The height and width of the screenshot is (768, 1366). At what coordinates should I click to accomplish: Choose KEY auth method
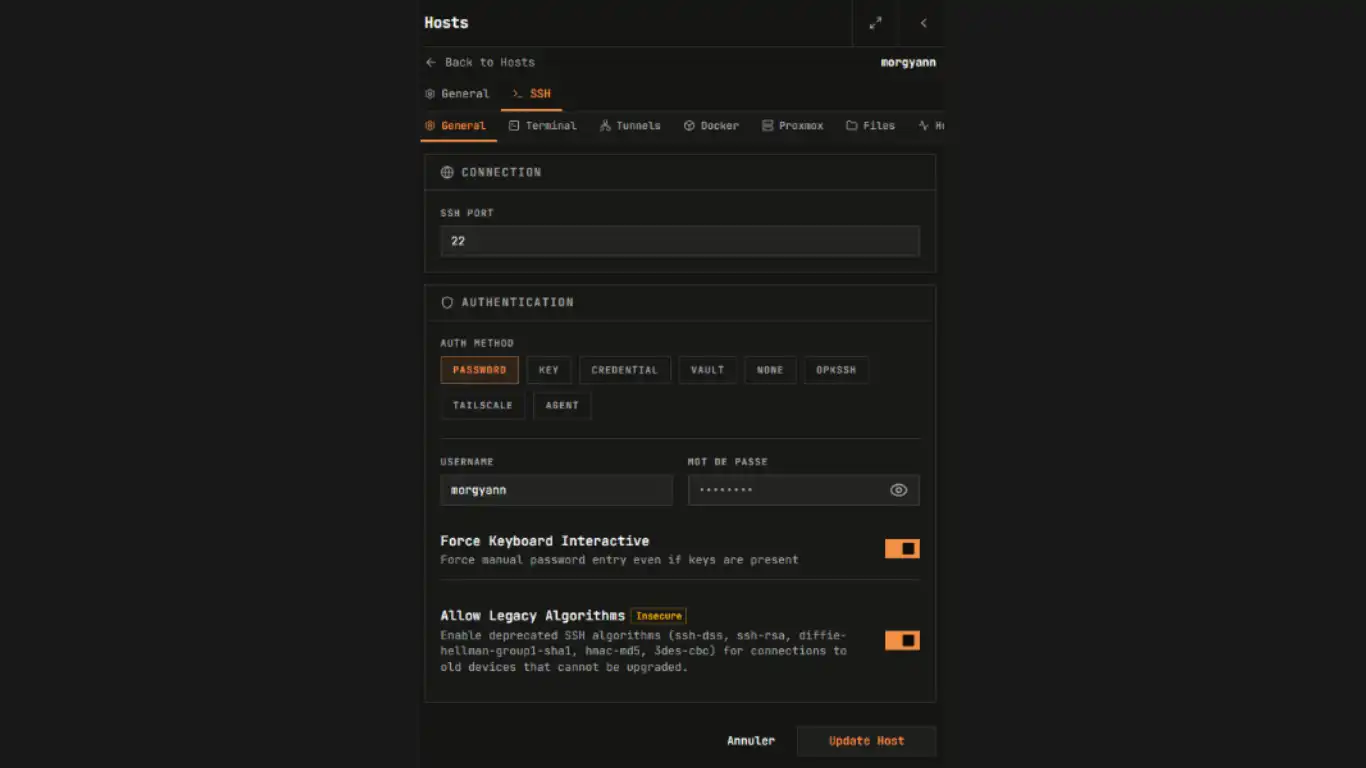click(549, 370)
